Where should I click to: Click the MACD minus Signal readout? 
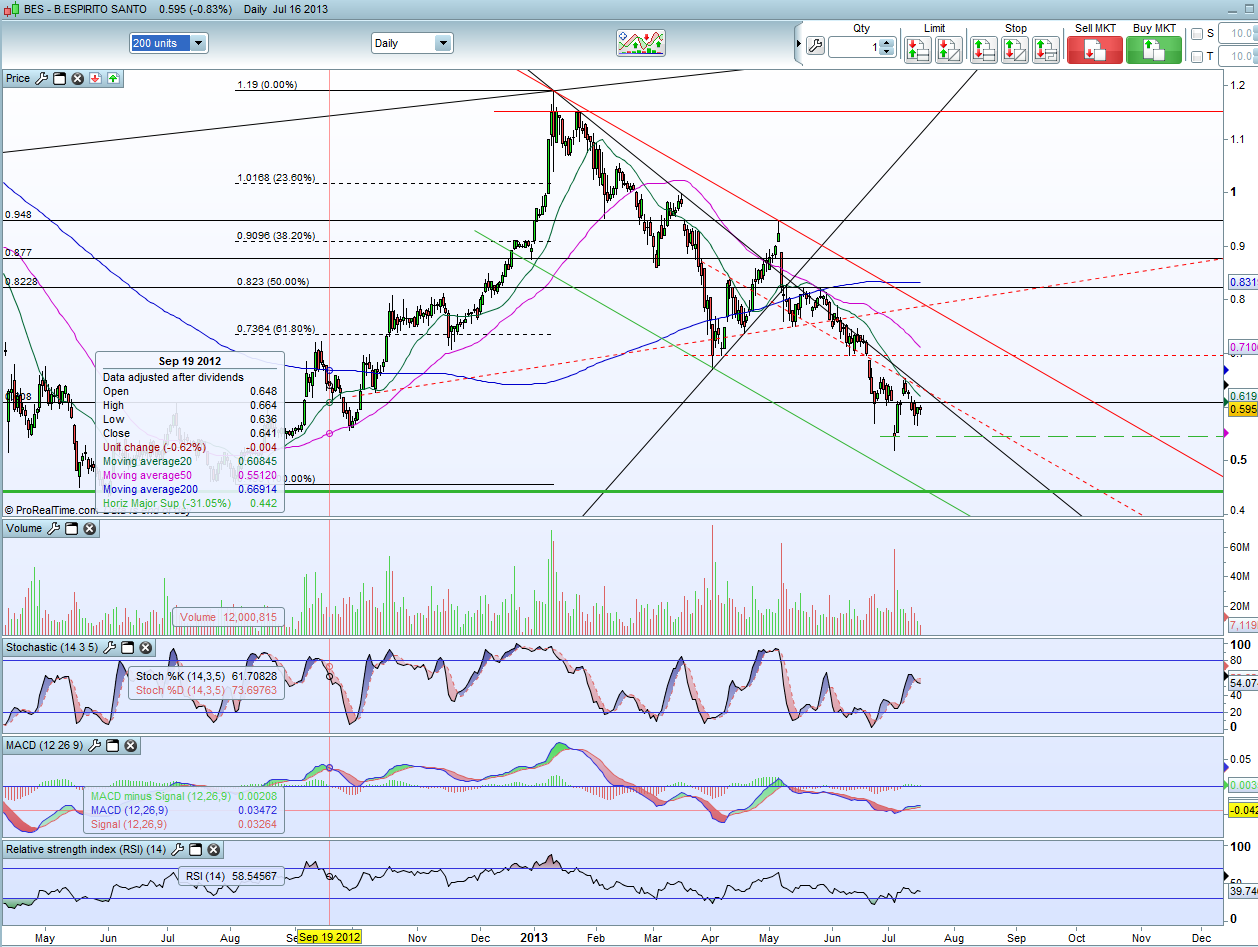click(x=184, y=795)
